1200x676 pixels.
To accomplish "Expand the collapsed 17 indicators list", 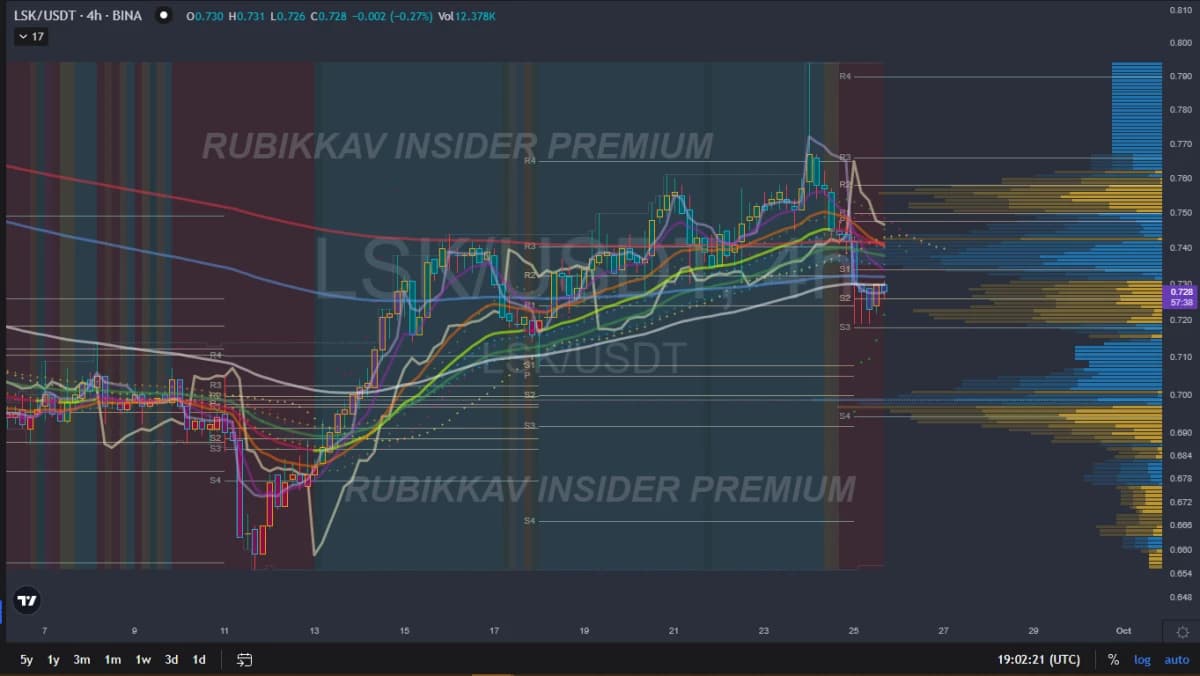I will pos(31,37).
